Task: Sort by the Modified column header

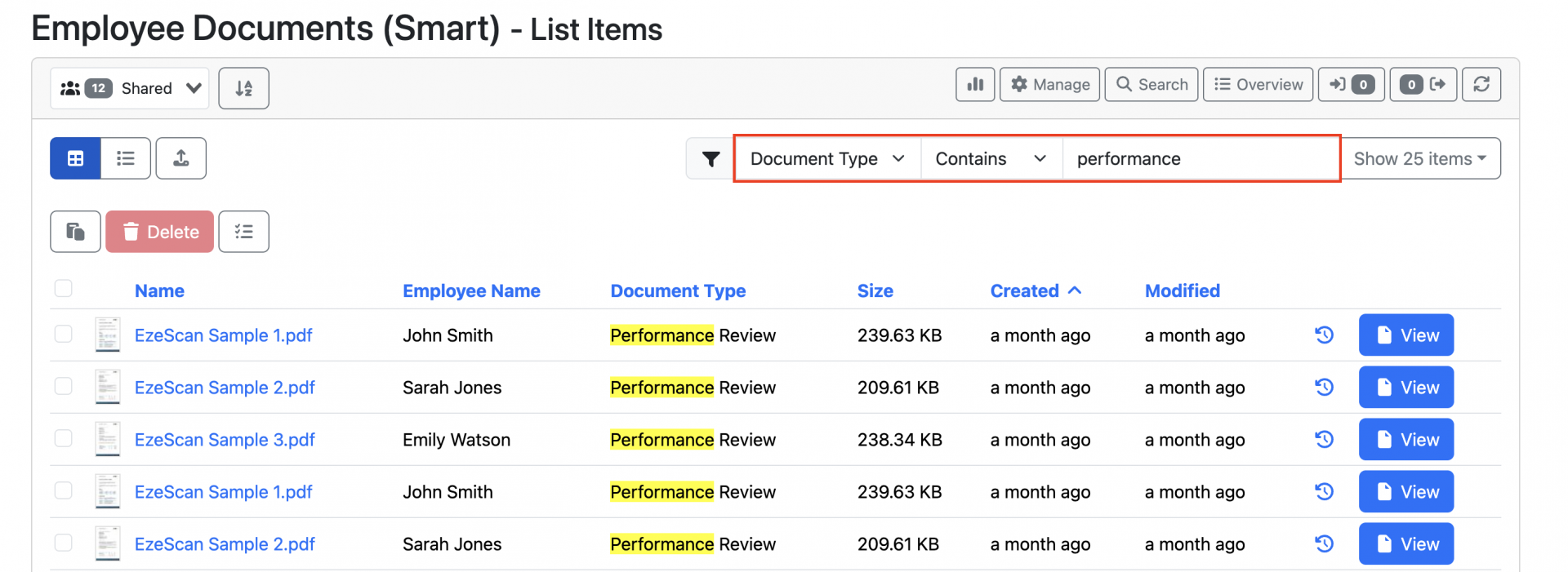Action: click(1183, 291)
